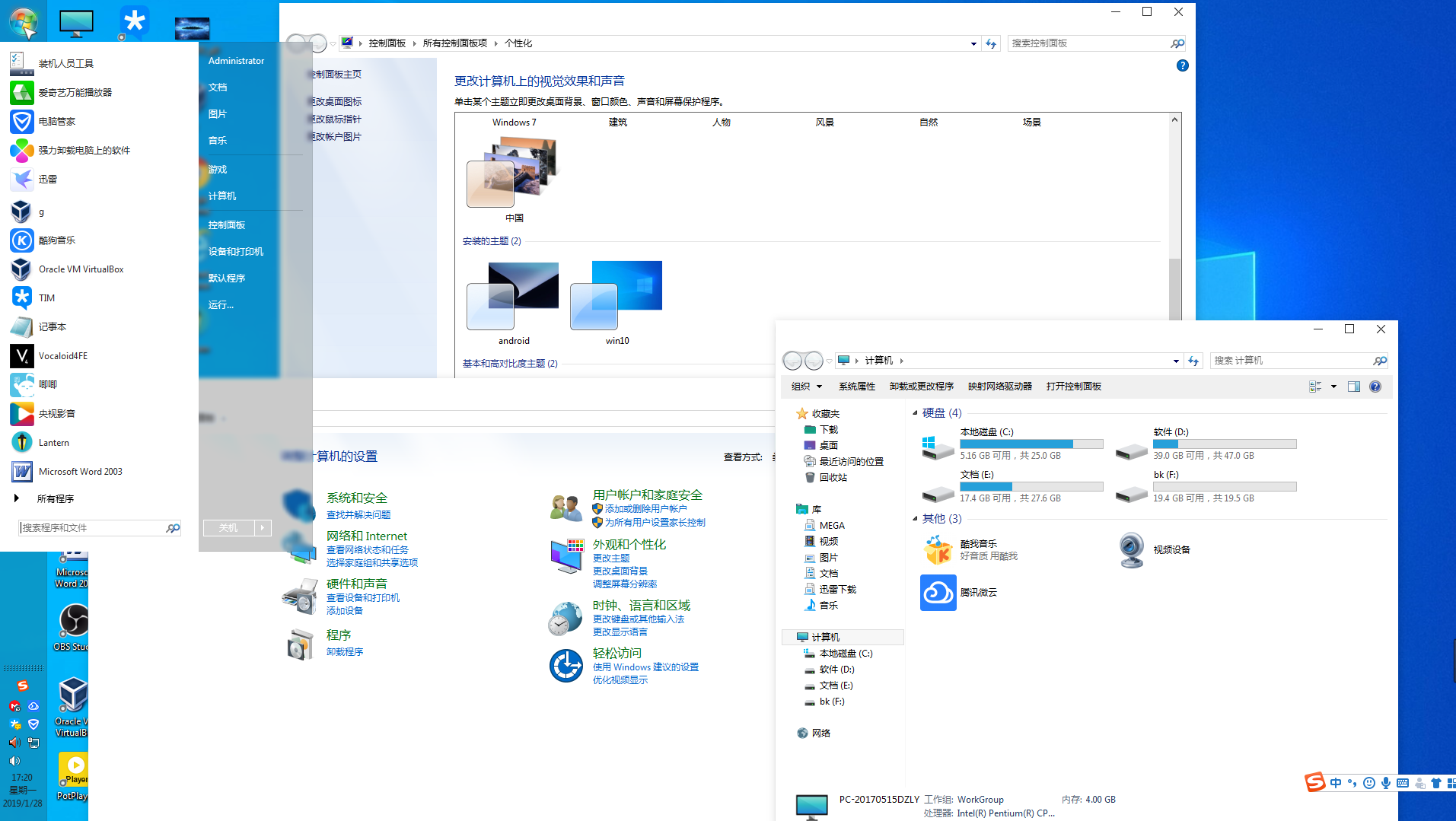This screenshot has width=1456, height=821.
Task: Toggle the soft keyboard on Sogou bar
Action: (x=1403, y=782)
